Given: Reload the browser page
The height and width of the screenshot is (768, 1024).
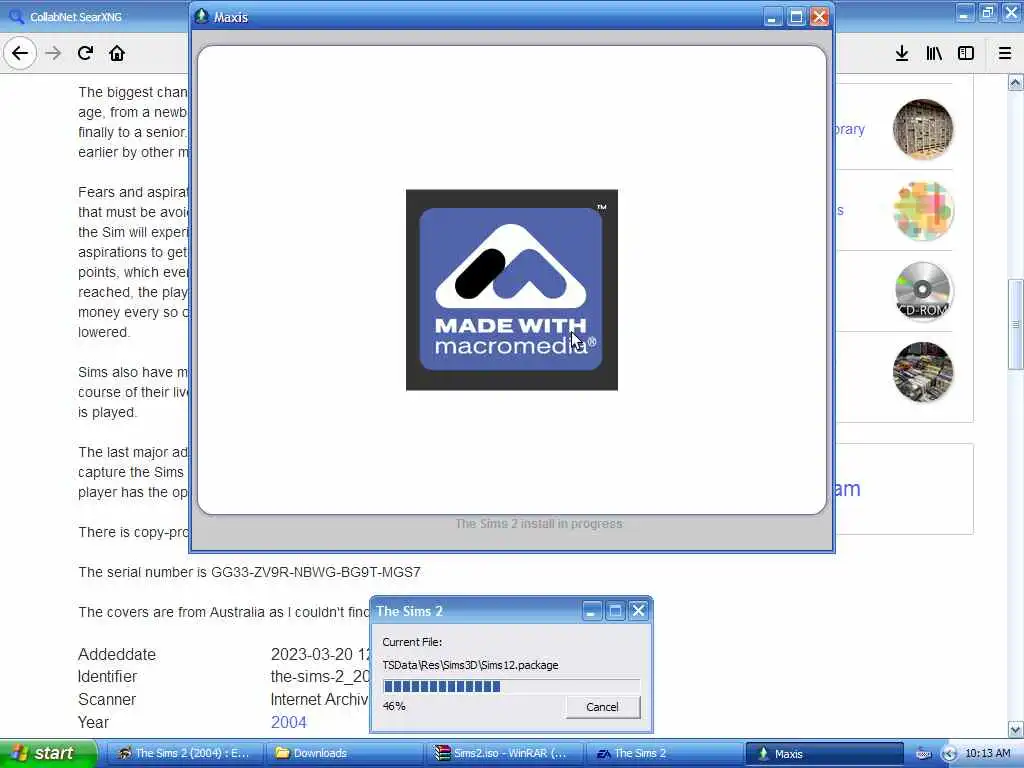Looking at the screenshot, I should pyautogui.click(x=85, y=53).
